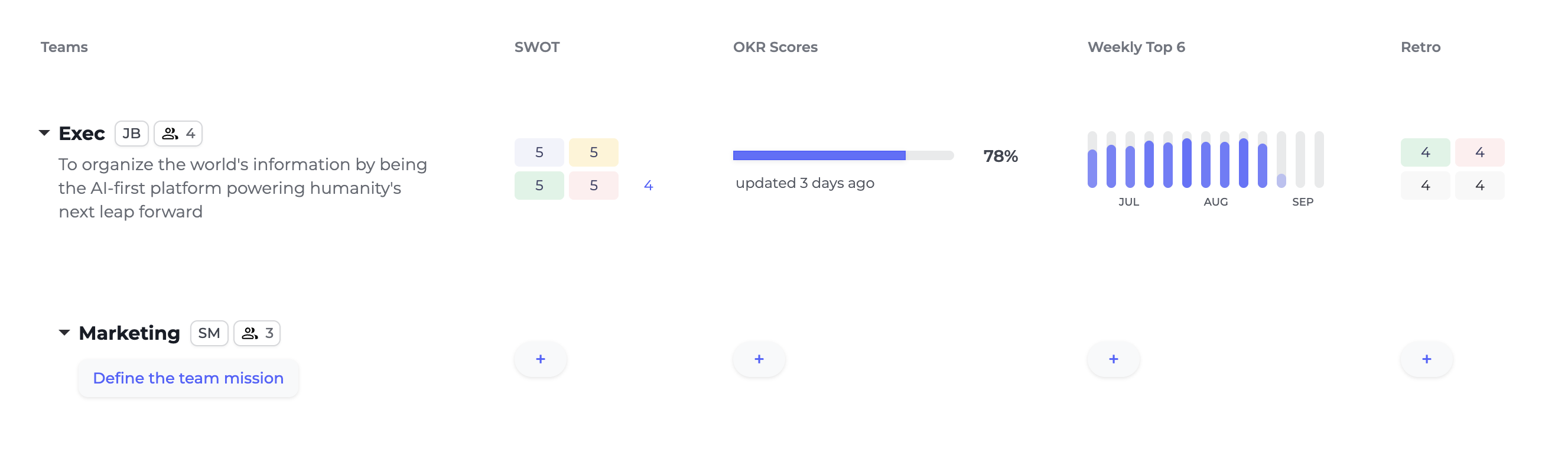
Task: Click the Exec OKR progress bar
Action: point(842,156)
